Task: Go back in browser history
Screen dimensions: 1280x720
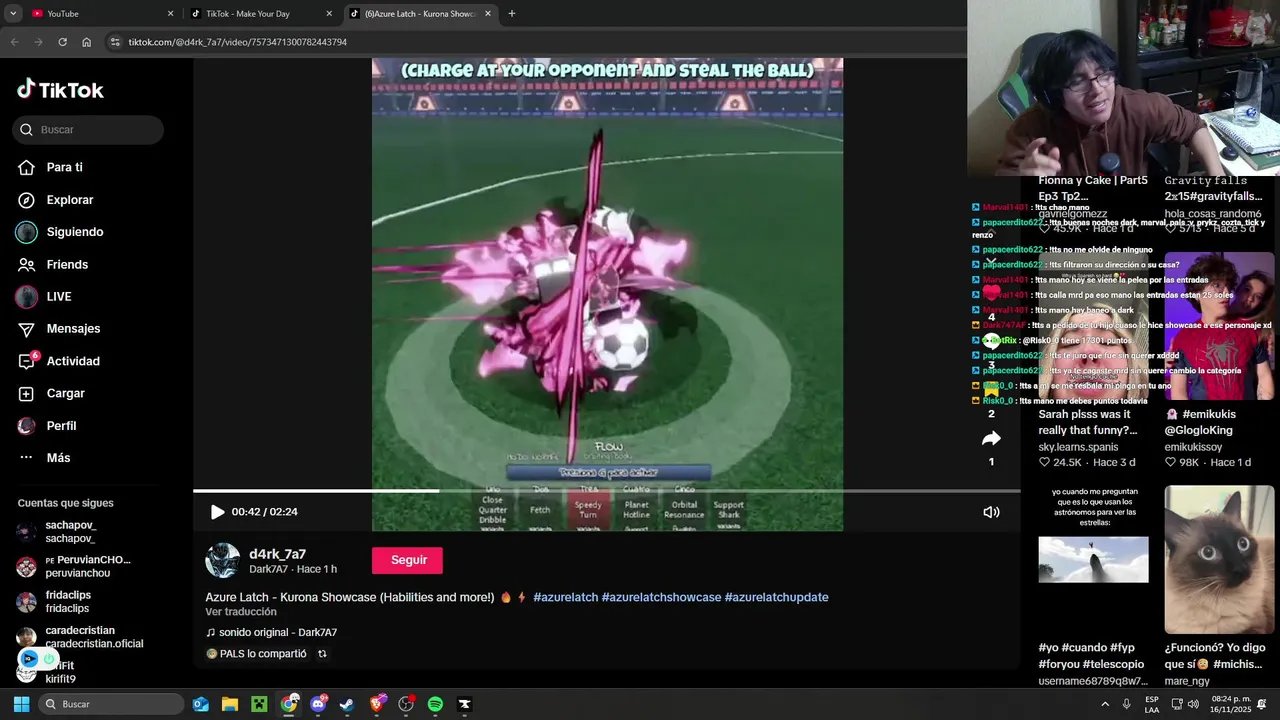Action: [14, 42]
